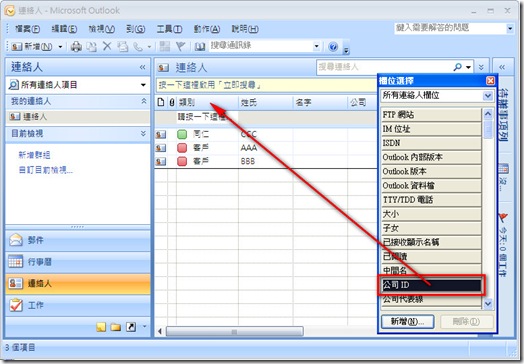The image size is (524, 364).
Task: Click the 新增(N)... button in field chooser
Action: click(x=407, y=322)
